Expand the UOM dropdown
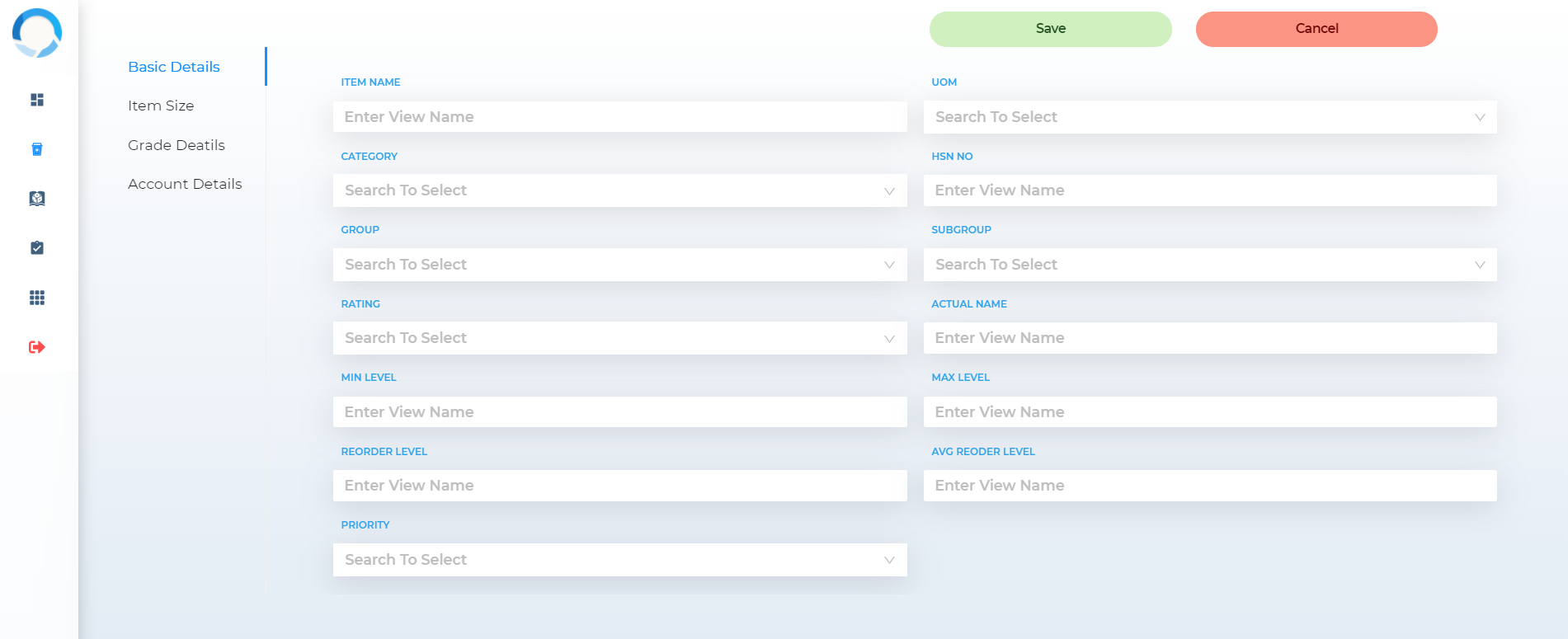Viewport: 1568px width, 639px height. click(1209, 117)
